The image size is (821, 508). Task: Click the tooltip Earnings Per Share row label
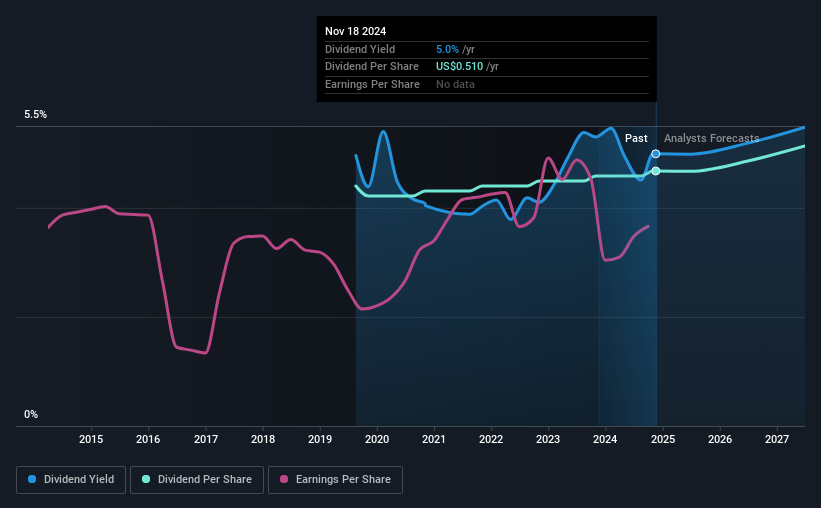click(372, 84)
